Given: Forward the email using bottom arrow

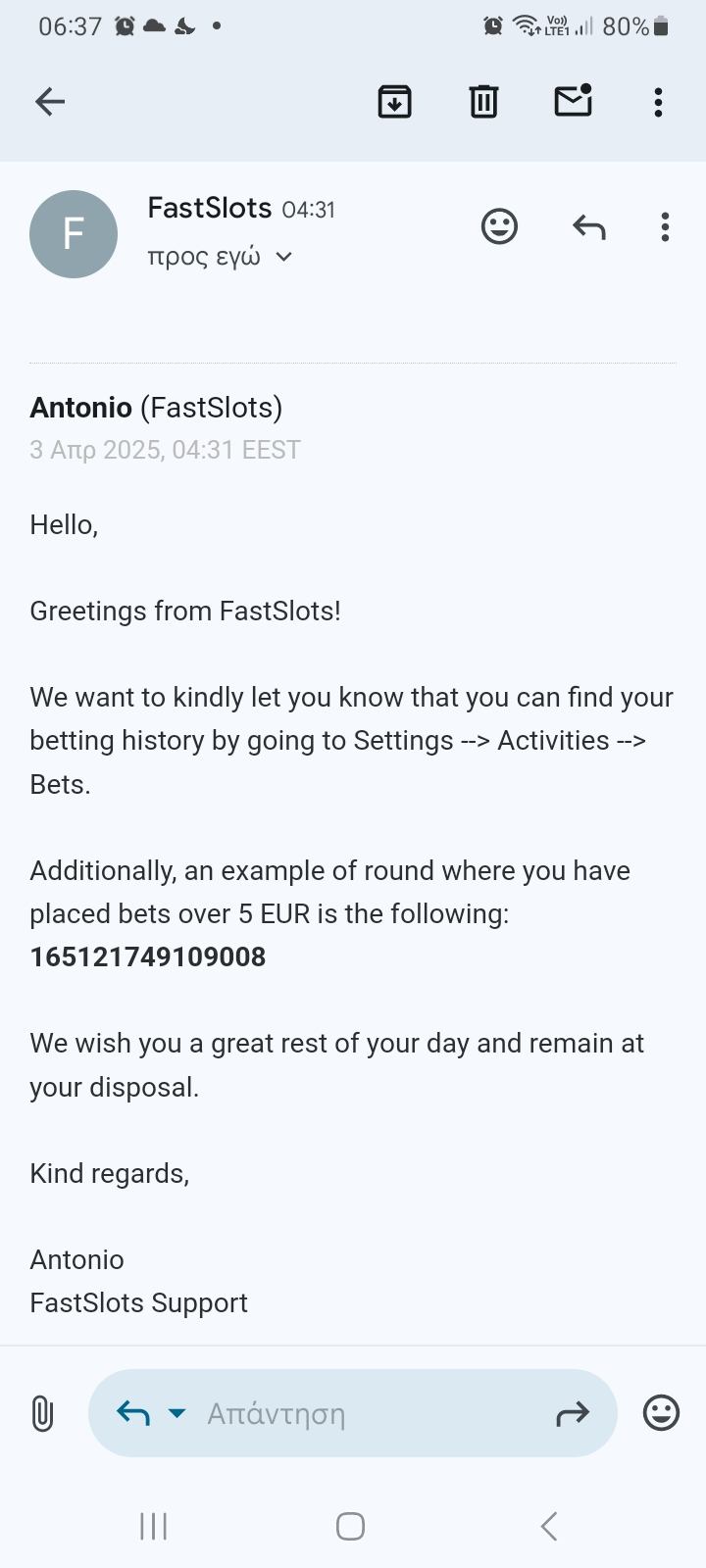Looking at the screenshot, I should click(x=573, y=1413).
